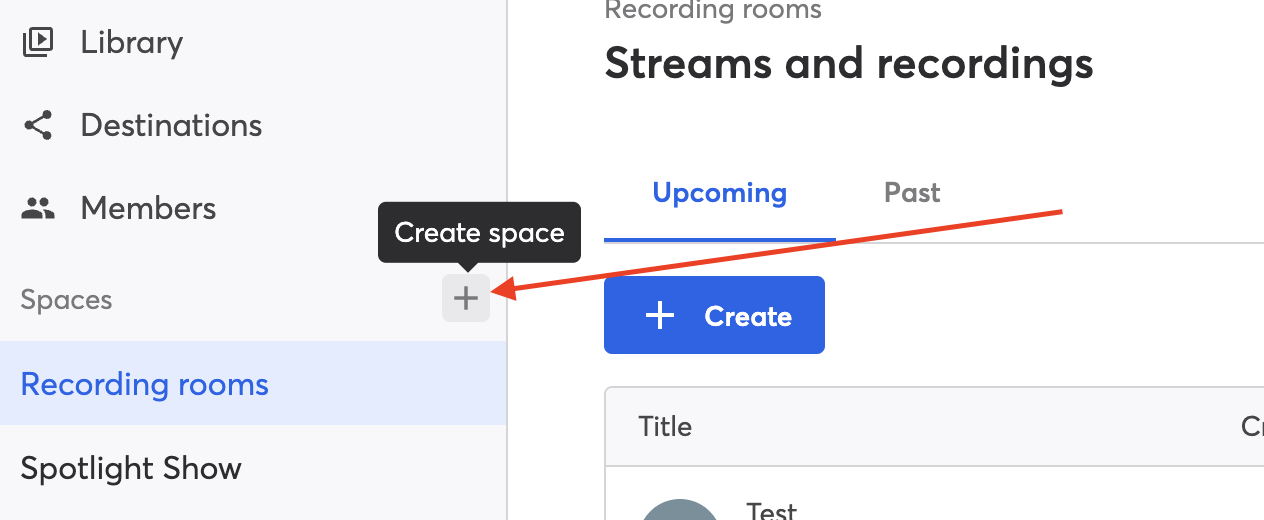
Task: Click the Members people icon
Action: 38,208
